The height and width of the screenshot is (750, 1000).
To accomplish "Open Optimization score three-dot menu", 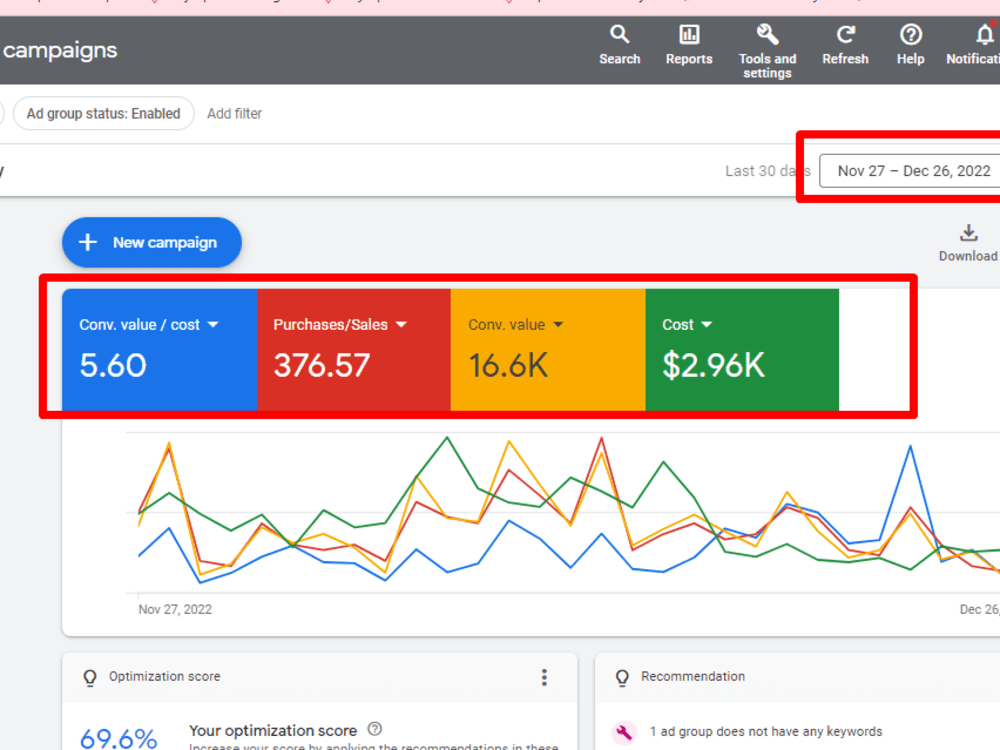I will click(544, 677).
